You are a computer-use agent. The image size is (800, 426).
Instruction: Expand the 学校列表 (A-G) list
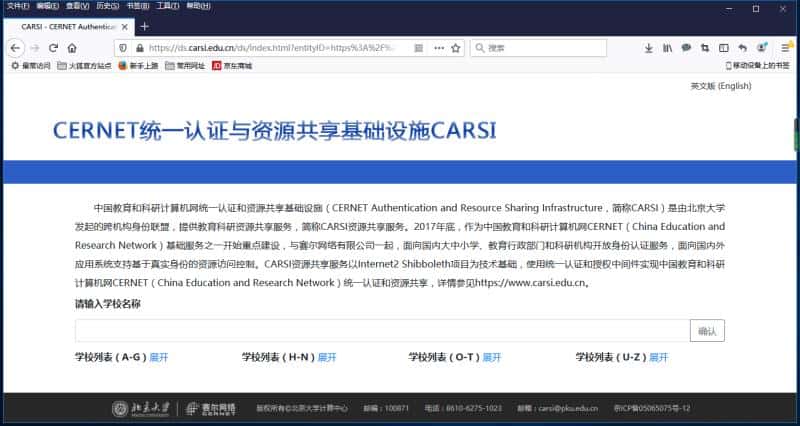pyautogui.click(x=159, y=357)
